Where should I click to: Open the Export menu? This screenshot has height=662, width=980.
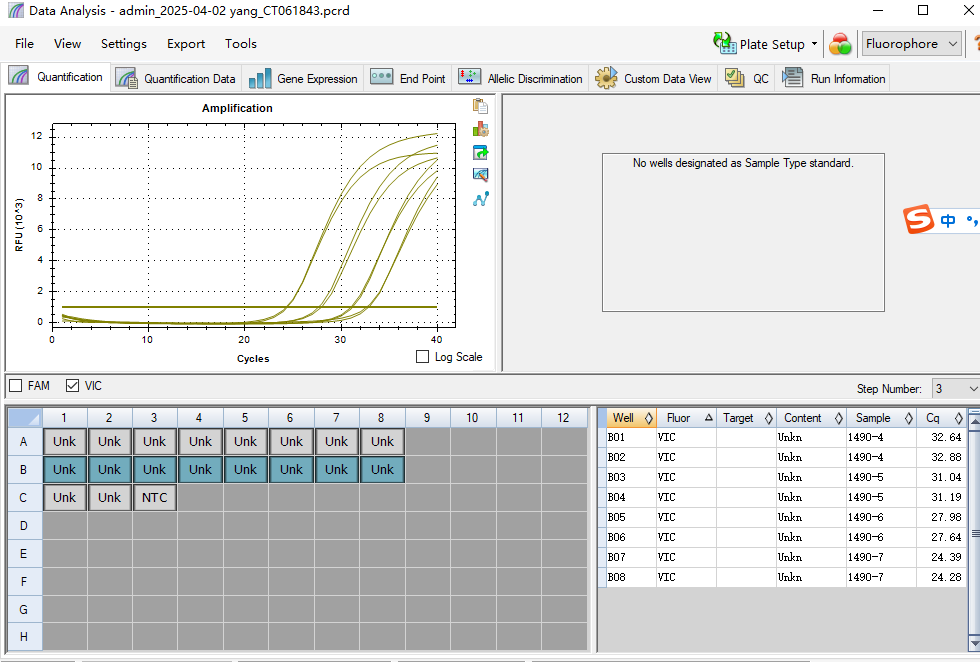pos(186,44)
